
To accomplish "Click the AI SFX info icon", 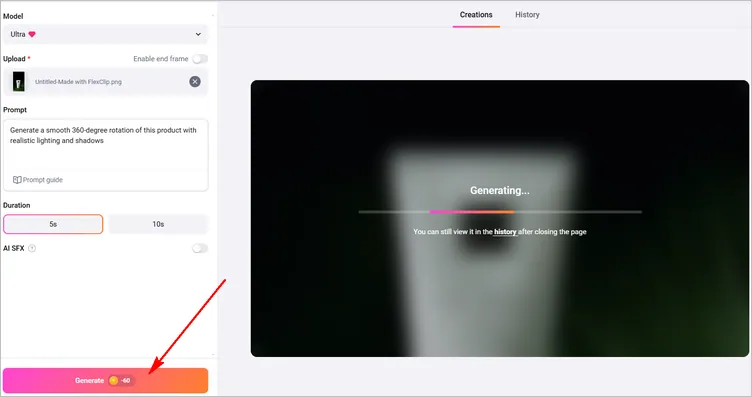I will pos(32,248).
